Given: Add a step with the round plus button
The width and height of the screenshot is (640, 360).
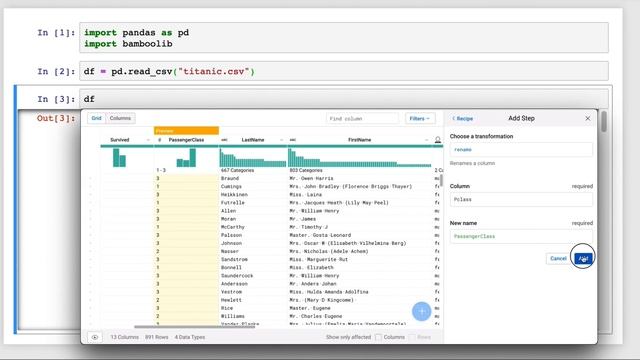Looking at the screenshot, I should [422, 312].
